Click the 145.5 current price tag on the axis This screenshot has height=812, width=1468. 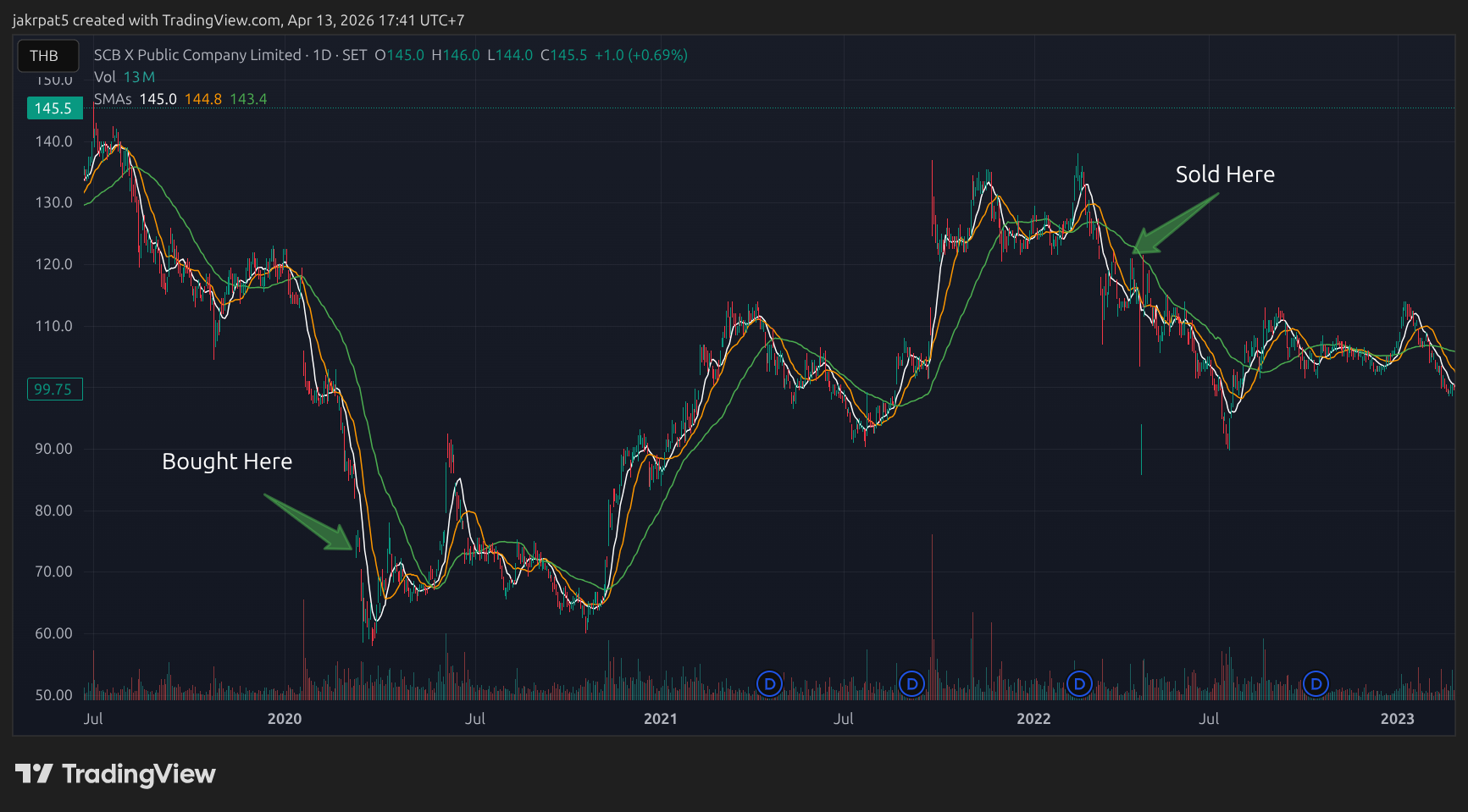point(54,108)
